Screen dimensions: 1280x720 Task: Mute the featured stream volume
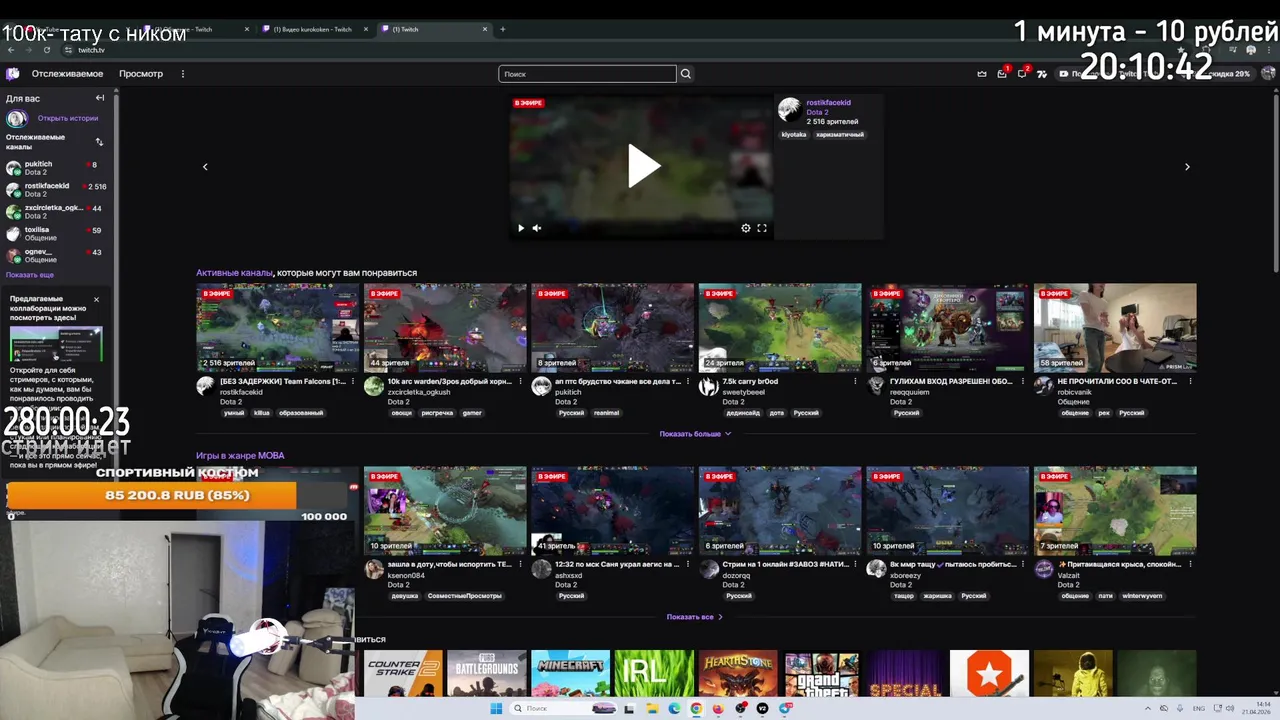point(537,228)
